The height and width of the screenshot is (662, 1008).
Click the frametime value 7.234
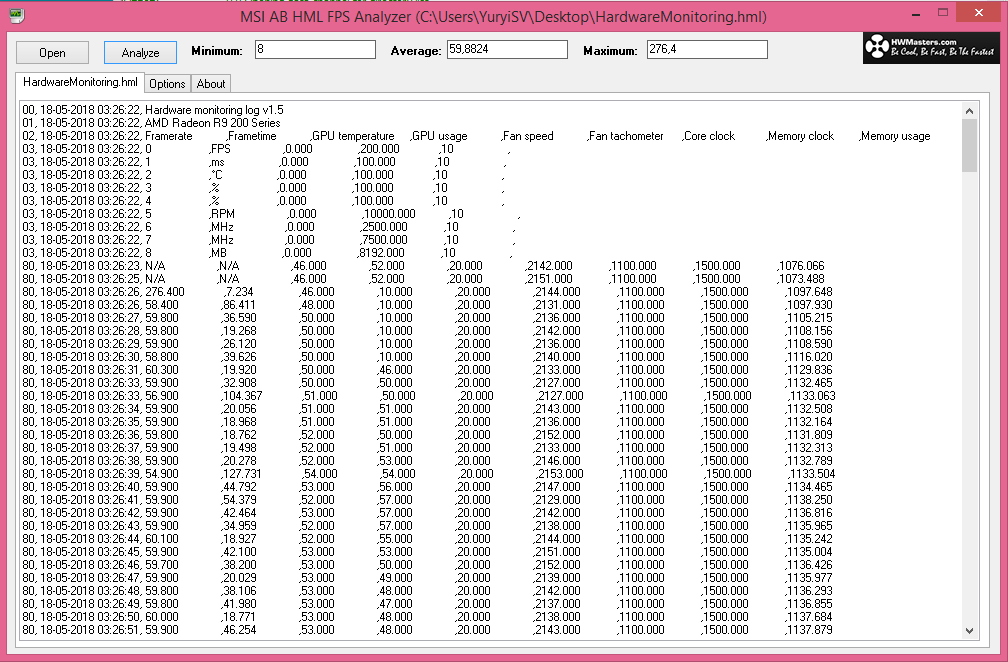[x=239, y=292]
